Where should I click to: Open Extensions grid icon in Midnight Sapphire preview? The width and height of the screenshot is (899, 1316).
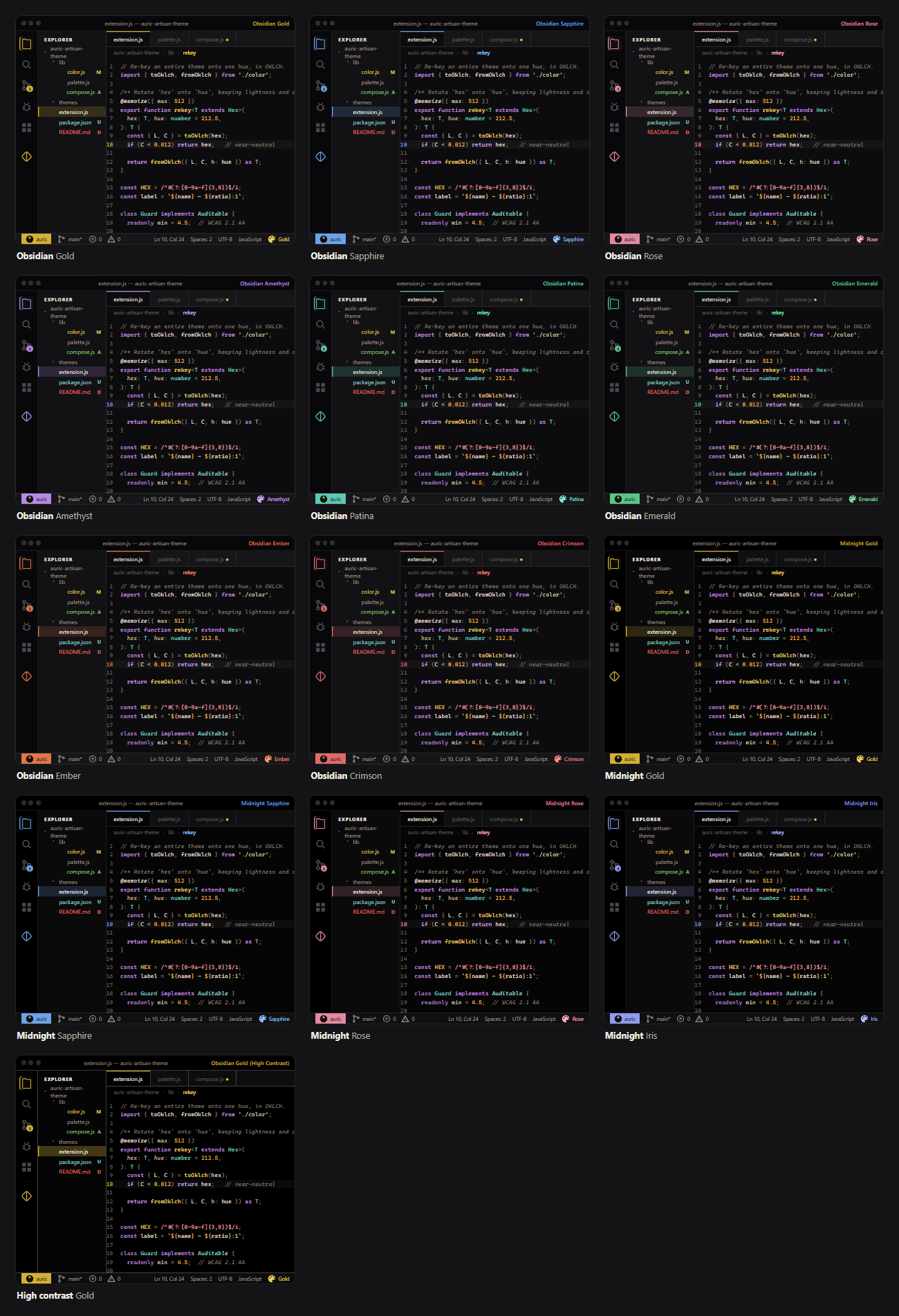click(26, 908)
